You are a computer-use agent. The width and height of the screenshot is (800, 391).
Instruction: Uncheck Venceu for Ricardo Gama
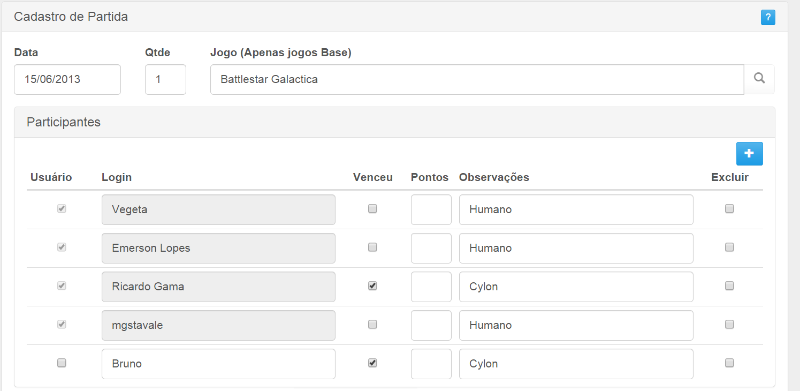tap(372, 286)
